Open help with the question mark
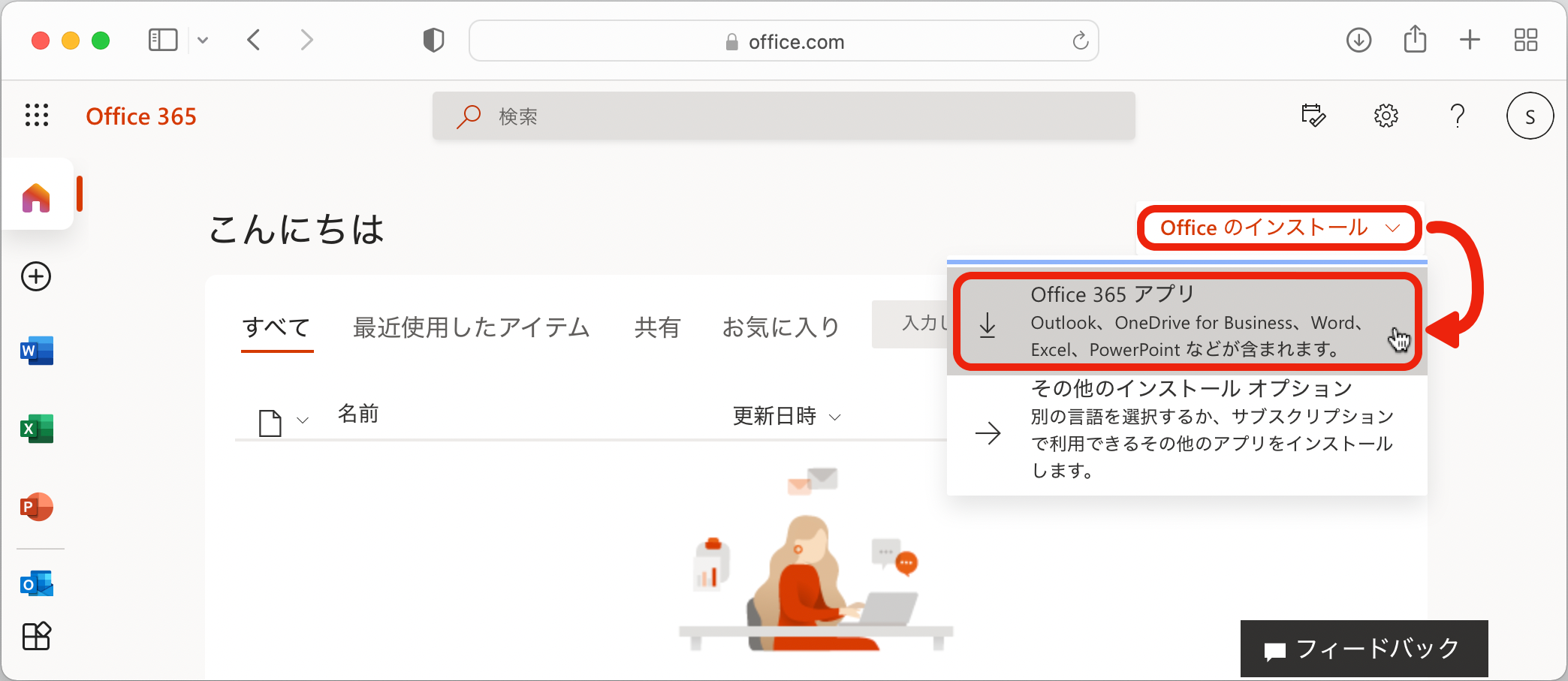1568x681 pixels. tap(1457, 116)
